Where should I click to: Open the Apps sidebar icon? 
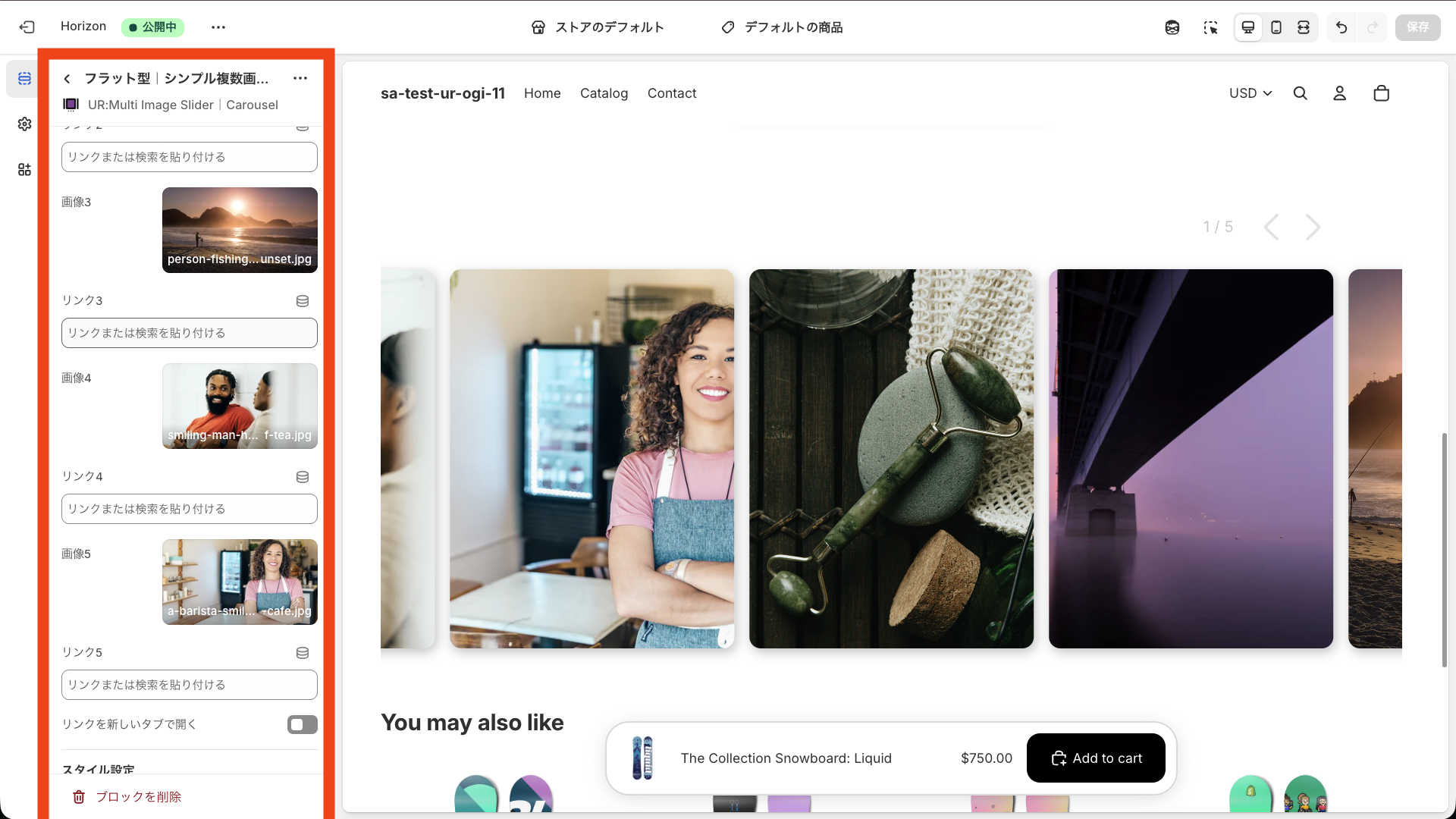24,170
